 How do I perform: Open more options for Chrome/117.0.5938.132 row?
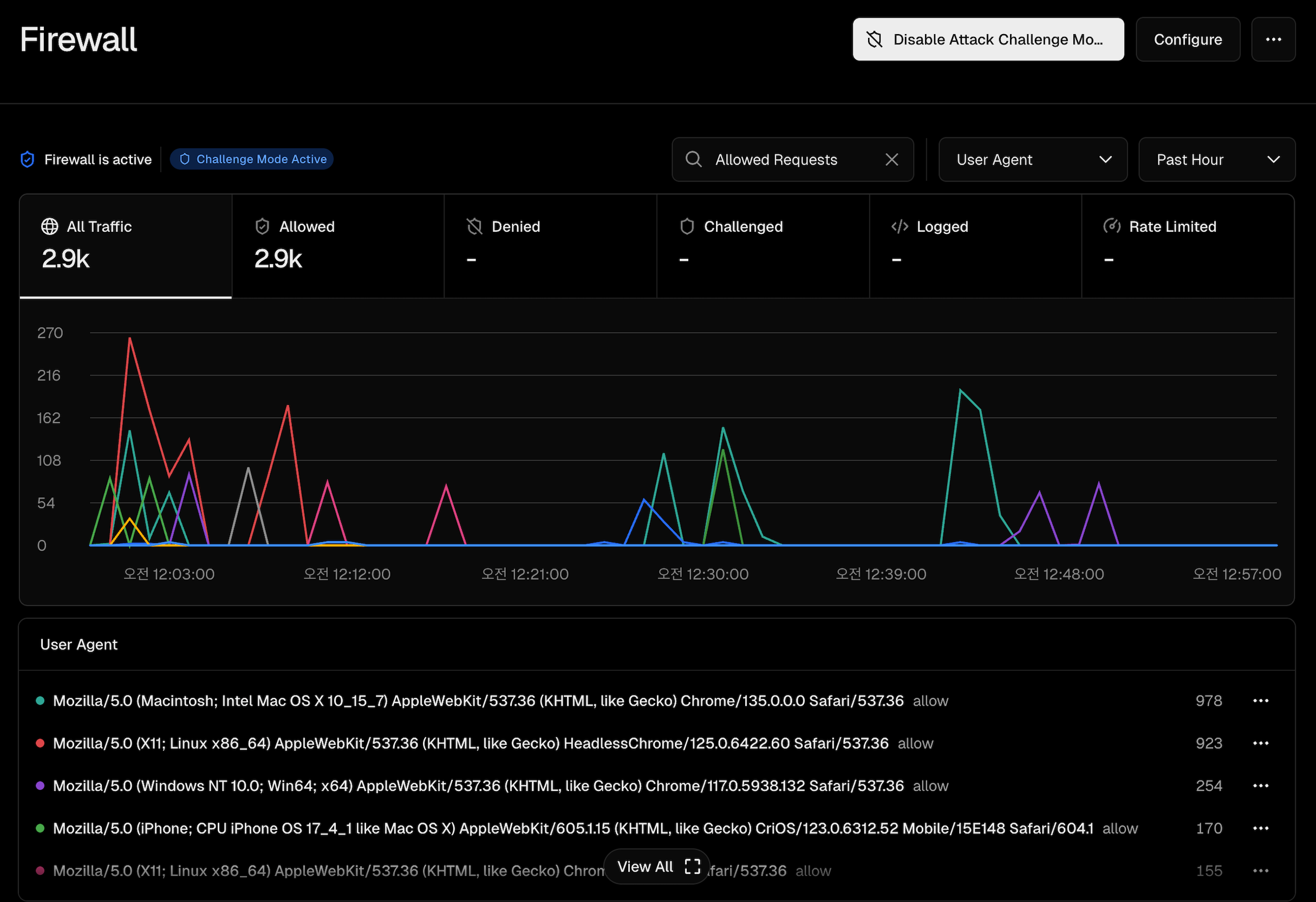point(1261,786)
